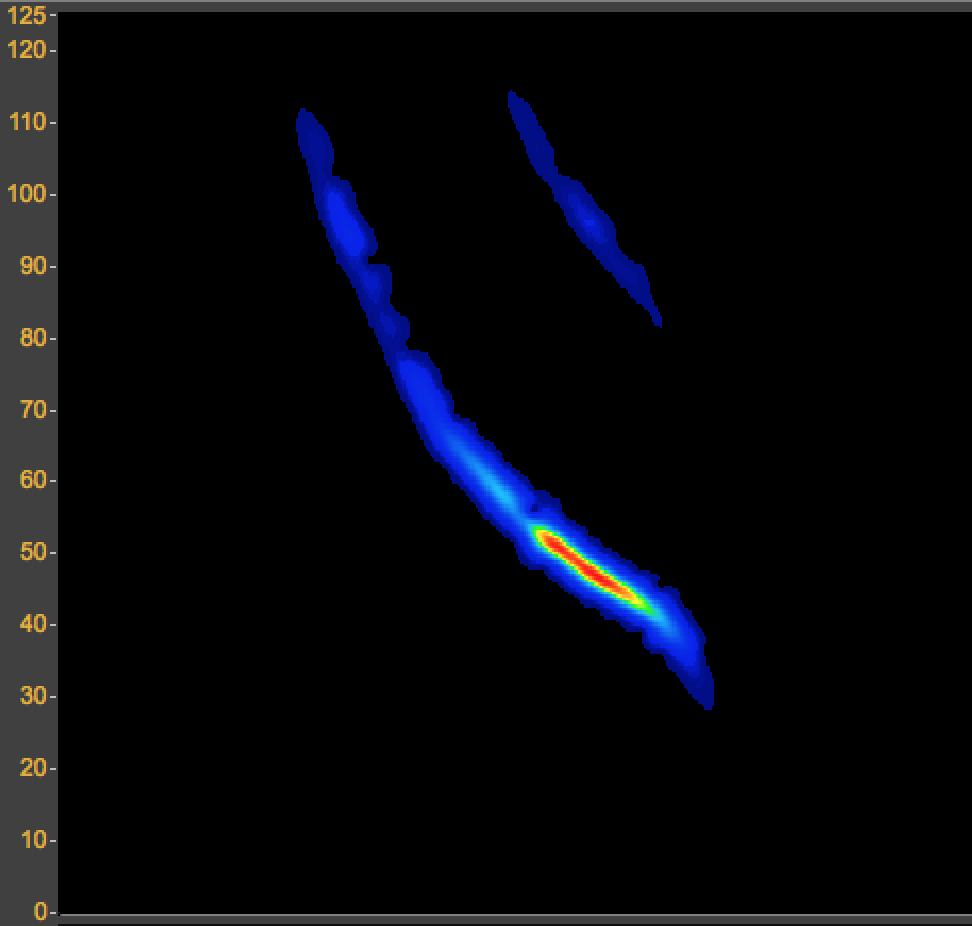This screenshot has height=926, width=972.
Task: Click the 20 axis tick label
Action: (32, 768)
